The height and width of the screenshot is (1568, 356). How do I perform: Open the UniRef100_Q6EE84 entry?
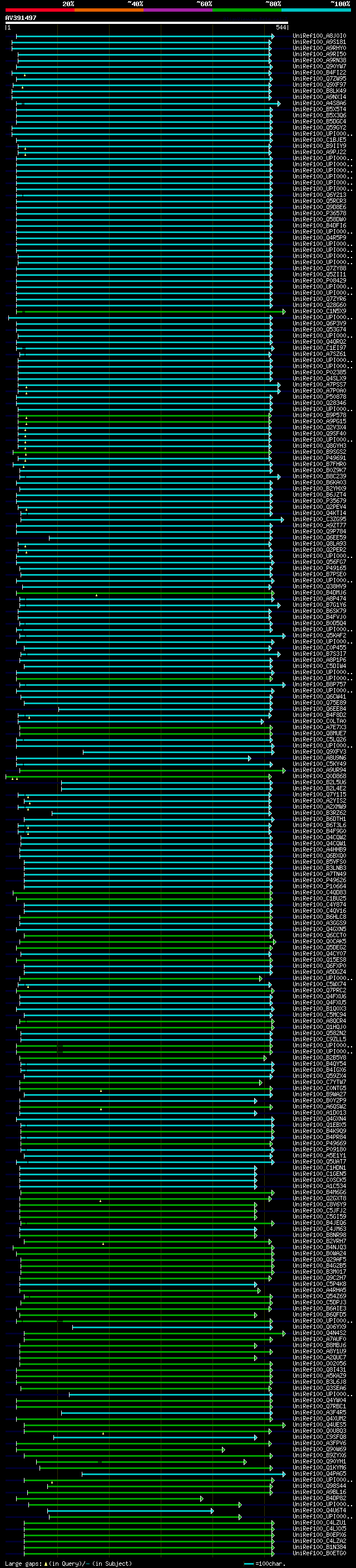tap(319, 709)
